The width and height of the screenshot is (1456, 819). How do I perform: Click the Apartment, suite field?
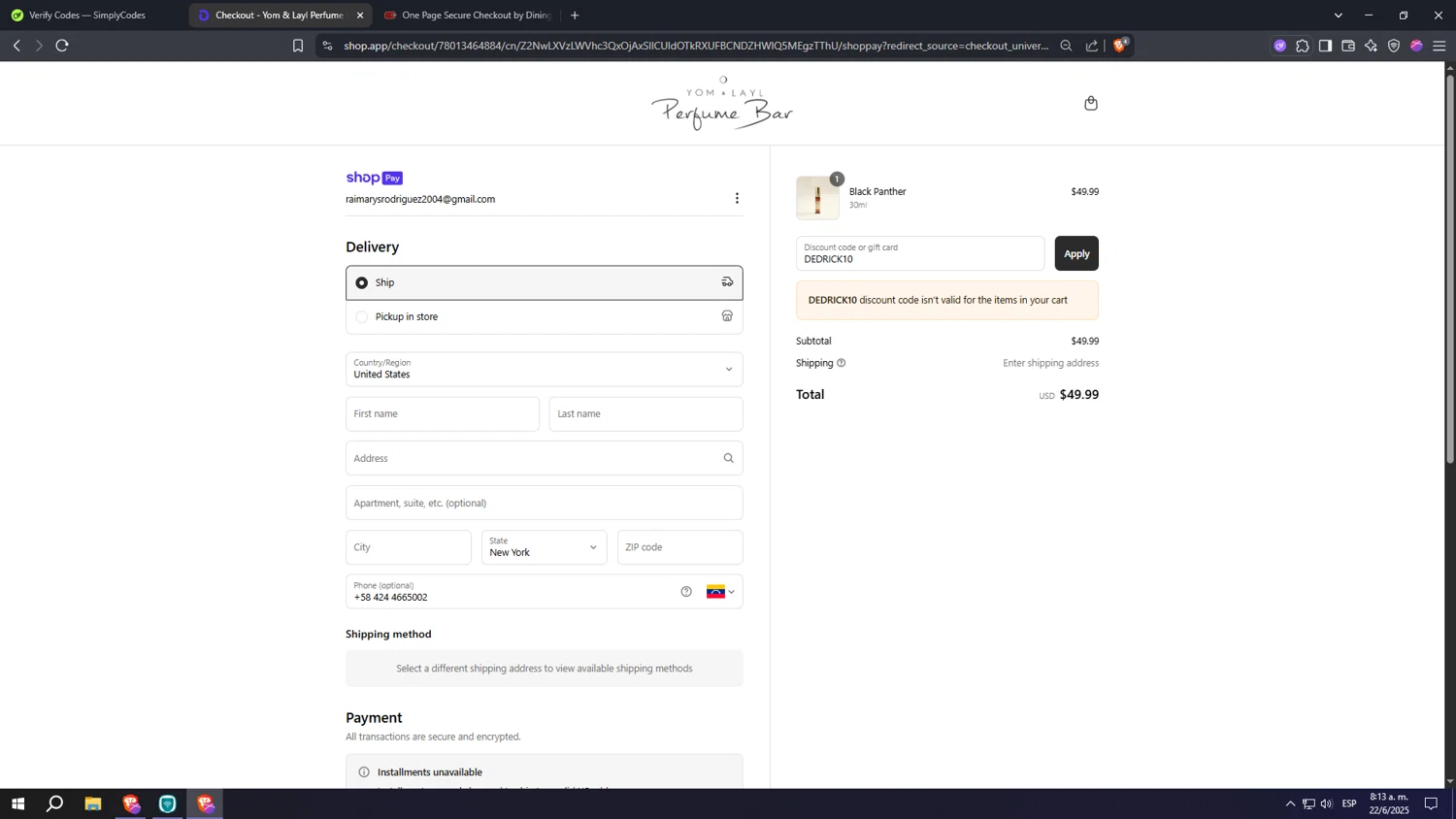tap(545, 503)
